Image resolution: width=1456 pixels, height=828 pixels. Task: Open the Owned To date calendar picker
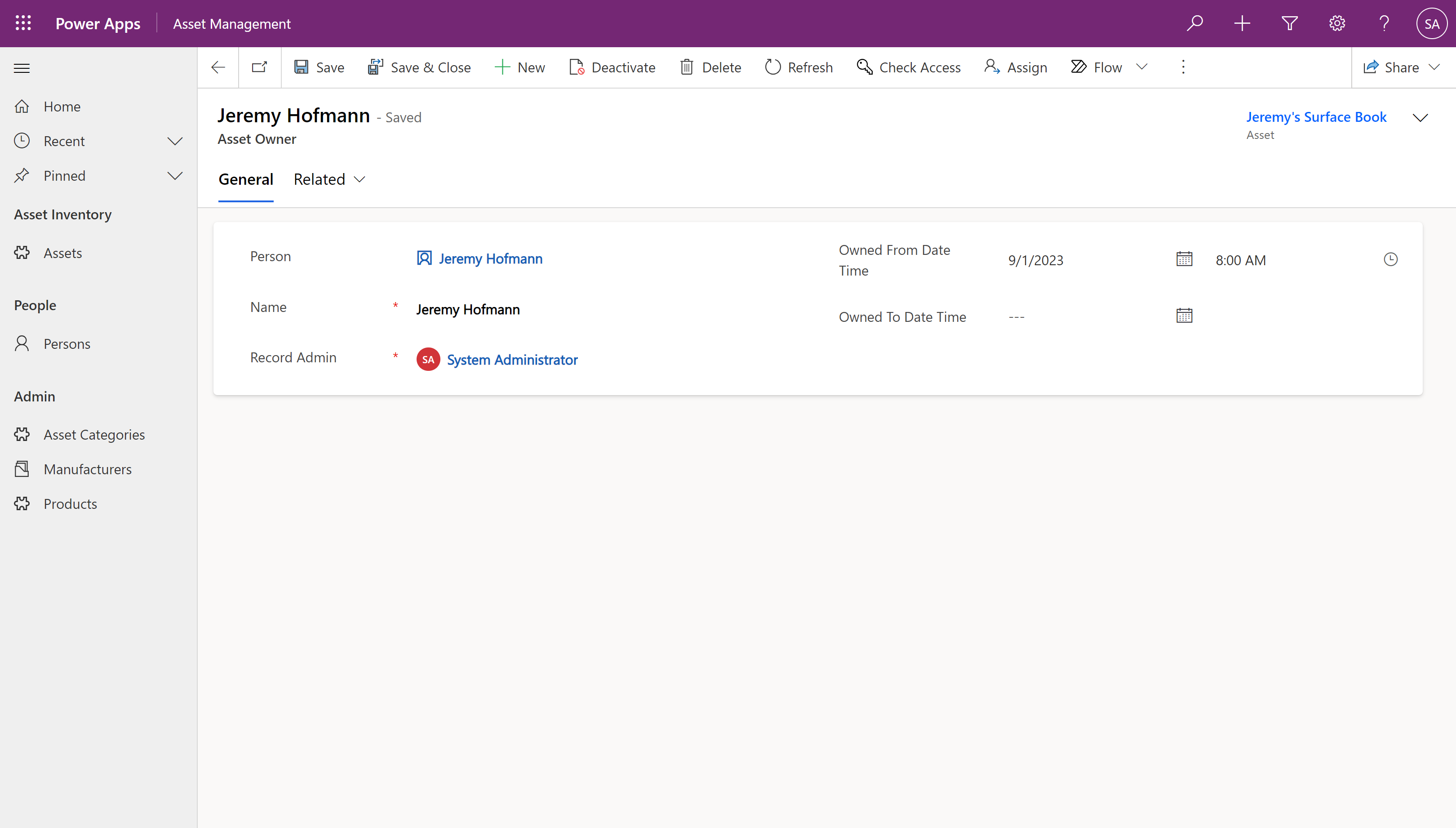pyautogui.click(x=1184, y=316)
